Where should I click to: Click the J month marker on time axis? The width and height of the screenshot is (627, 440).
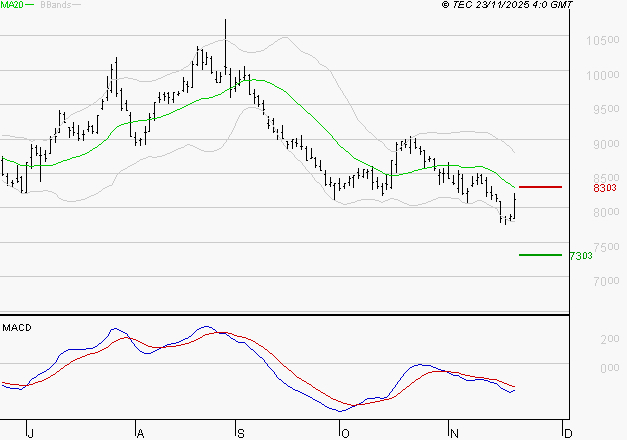click(30, 434)
